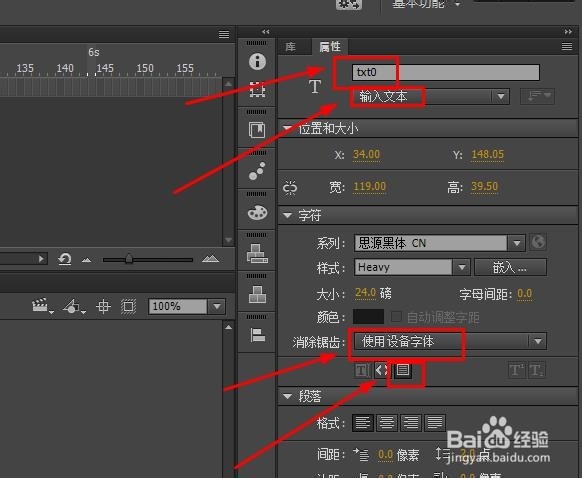The width and height of the screenshot is (582, 478).
Task: Open the Edit Scene clapperboard icon
Action: pyautogui.click(x=42, y=306)
